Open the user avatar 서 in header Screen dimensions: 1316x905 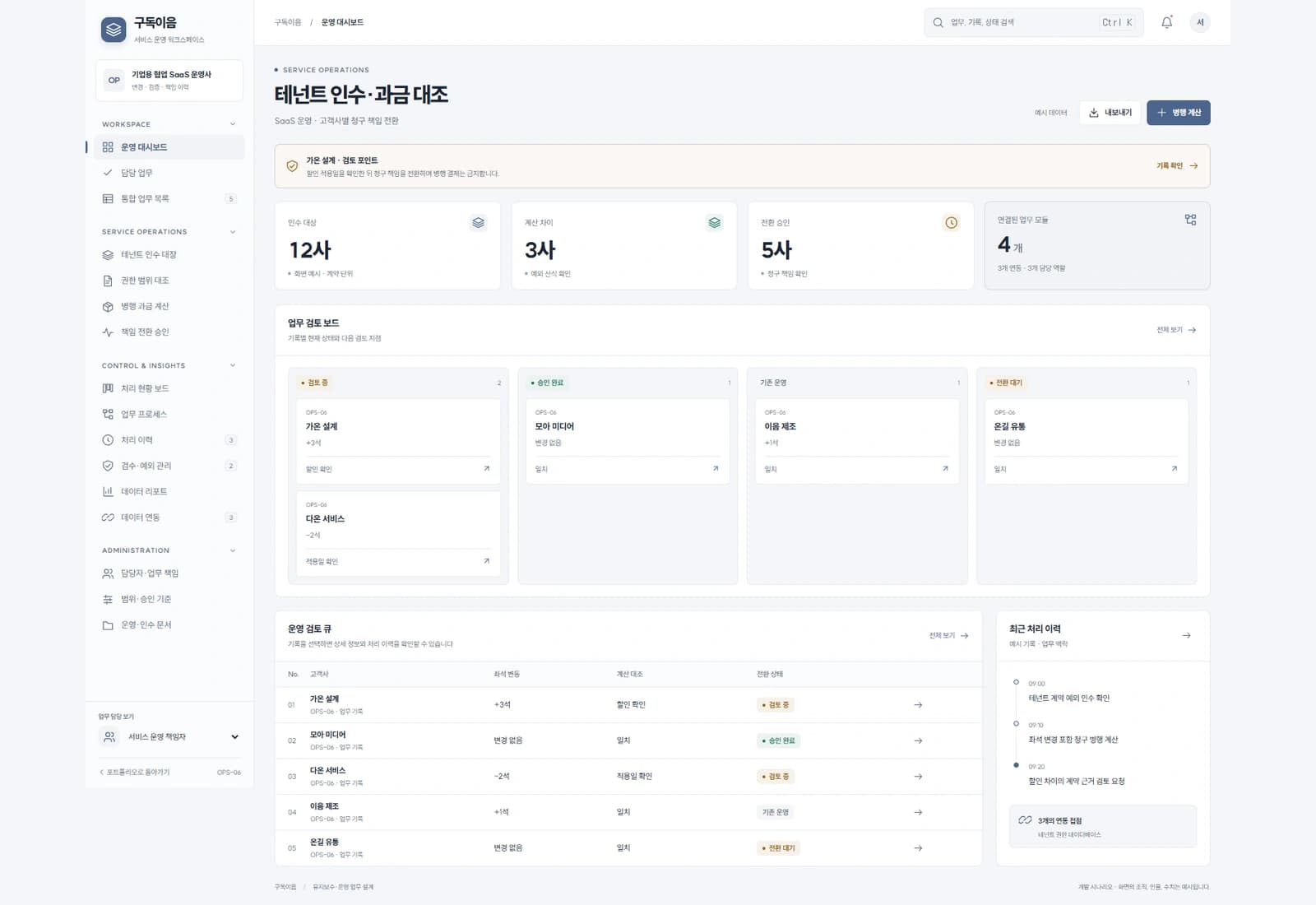click(1200, 22)
